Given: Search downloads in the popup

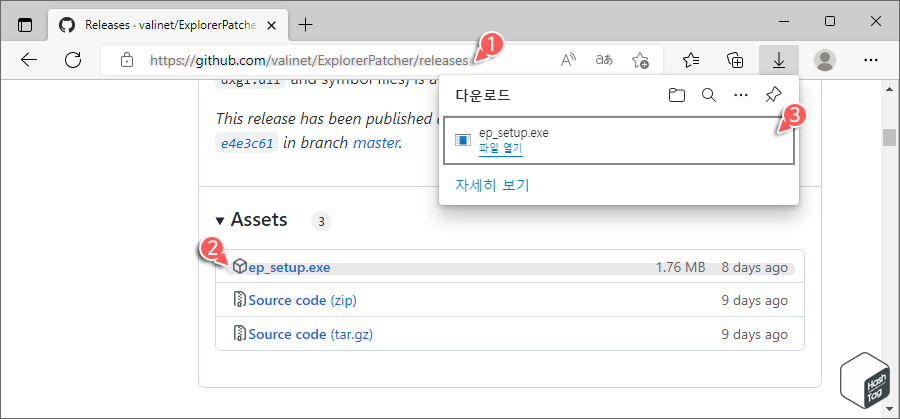Looking at the screenshot, I should pos(709,95).
